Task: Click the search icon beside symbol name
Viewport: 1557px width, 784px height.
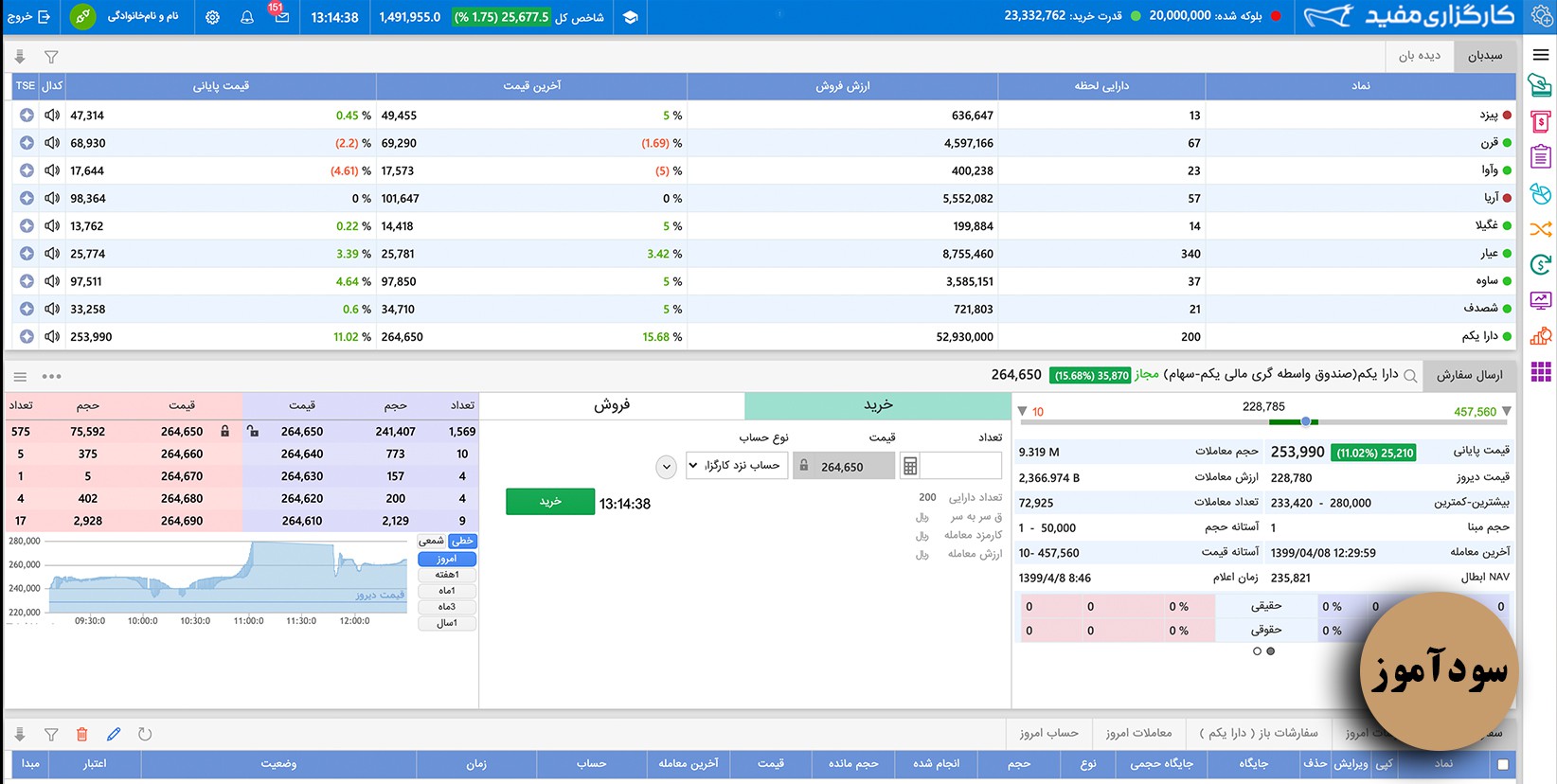Action: (1410, 376)
